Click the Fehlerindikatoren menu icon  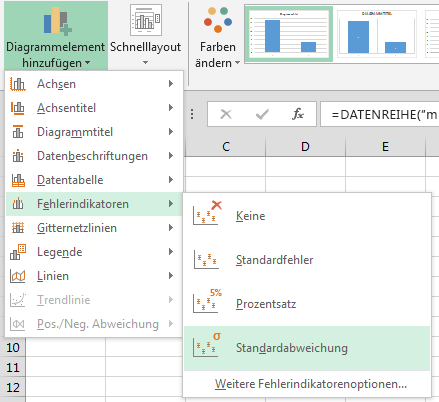coord(18,204)
